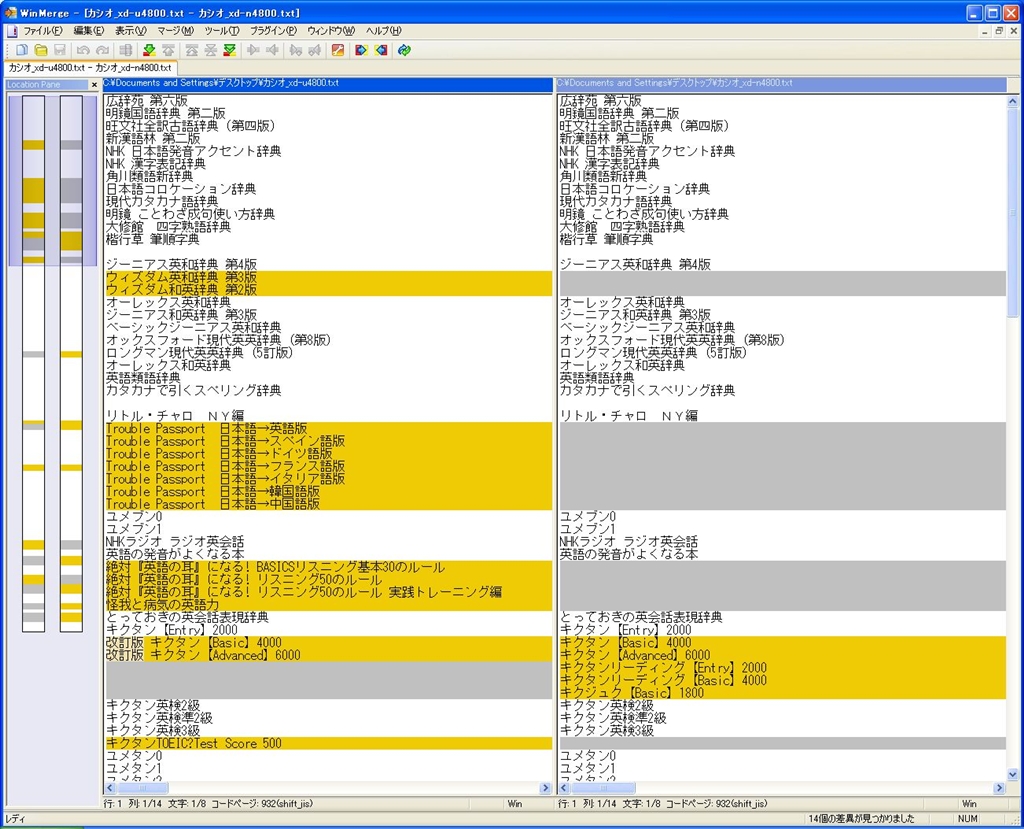Click the NUM indicator in the status bar
The width and height of the screenshot is (1024, 829).
pyautogui.click(x=968, y=819)
